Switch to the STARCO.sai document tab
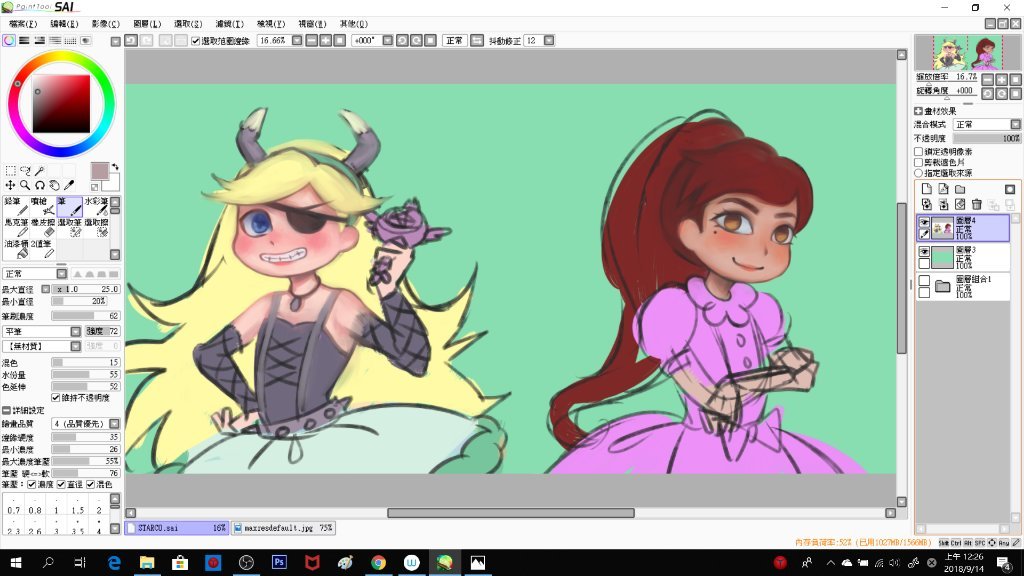Viewport: 1024px width, 576px height. click(177, 528)
